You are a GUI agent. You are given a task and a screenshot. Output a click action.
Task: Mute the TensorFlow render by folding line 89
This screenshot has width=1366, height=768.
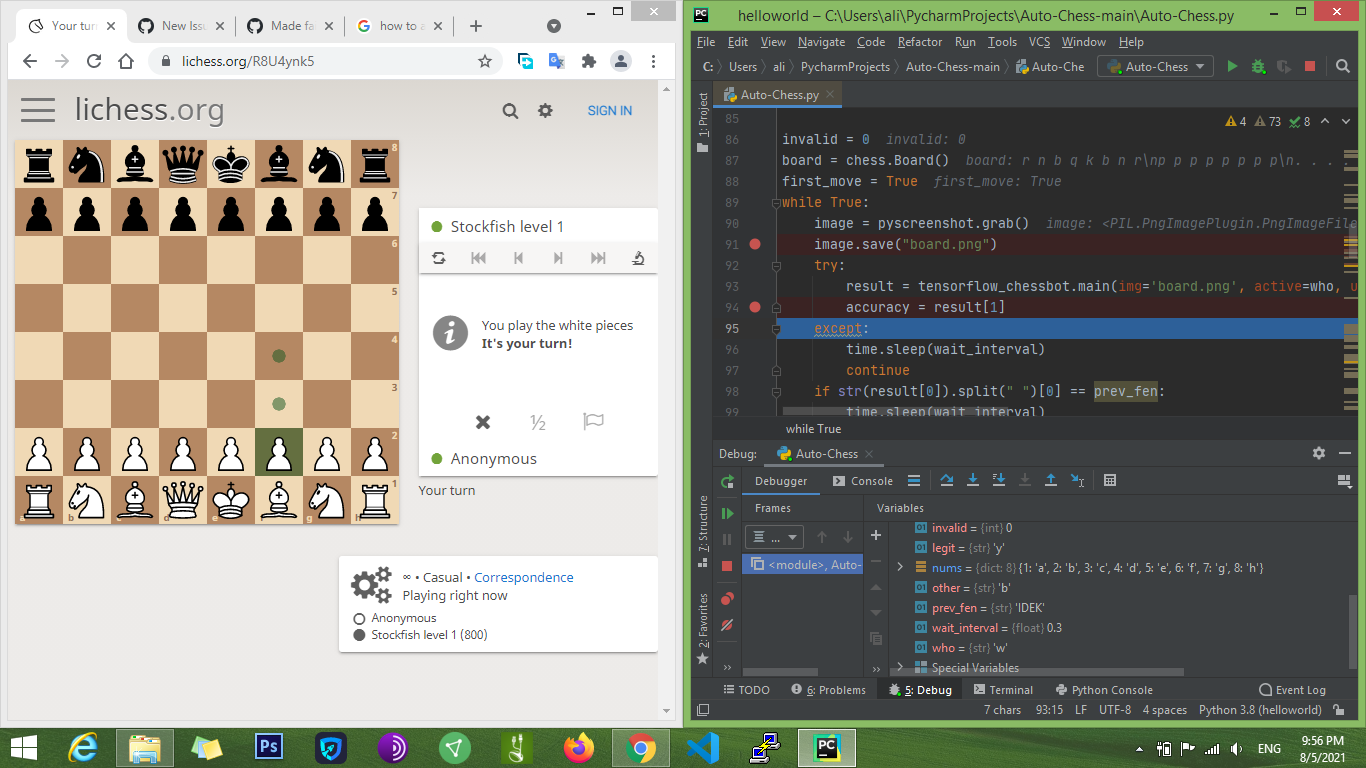click(x=775, y=202)
